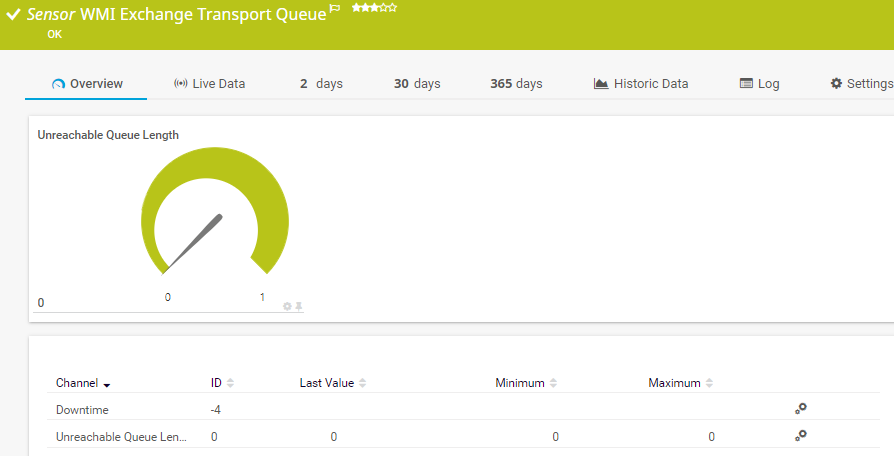The width and height of the screenshot is (894, 456).
Task: Open the Log tab
Action: [x=759, y=84]
